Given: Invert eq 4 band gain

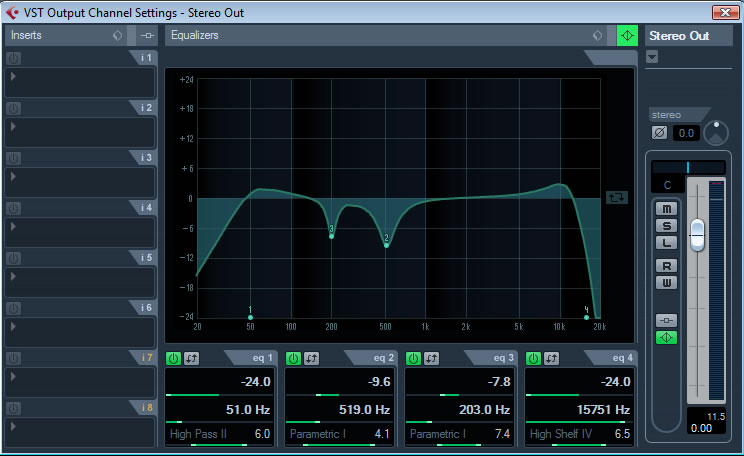Looking at the screenshot, I should coord(551,358).
